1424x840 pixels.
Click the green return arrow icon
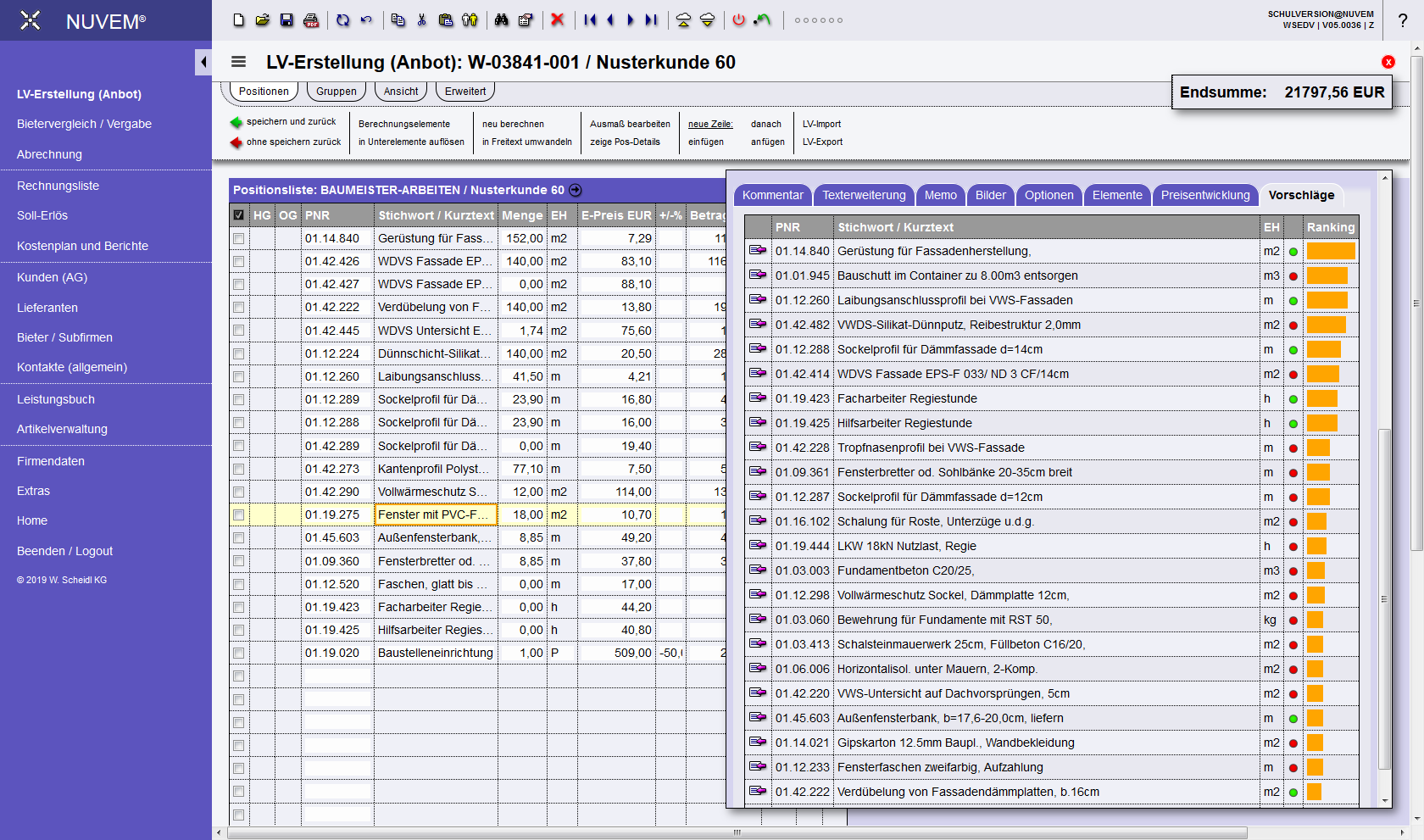coord(762,19)
